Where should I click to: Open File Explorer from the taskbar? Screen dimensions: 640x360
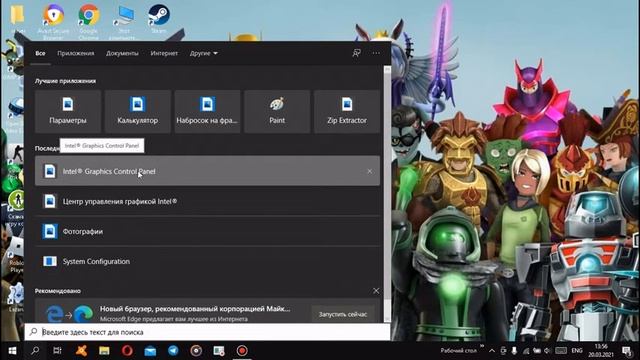click(x=104, y=351)
